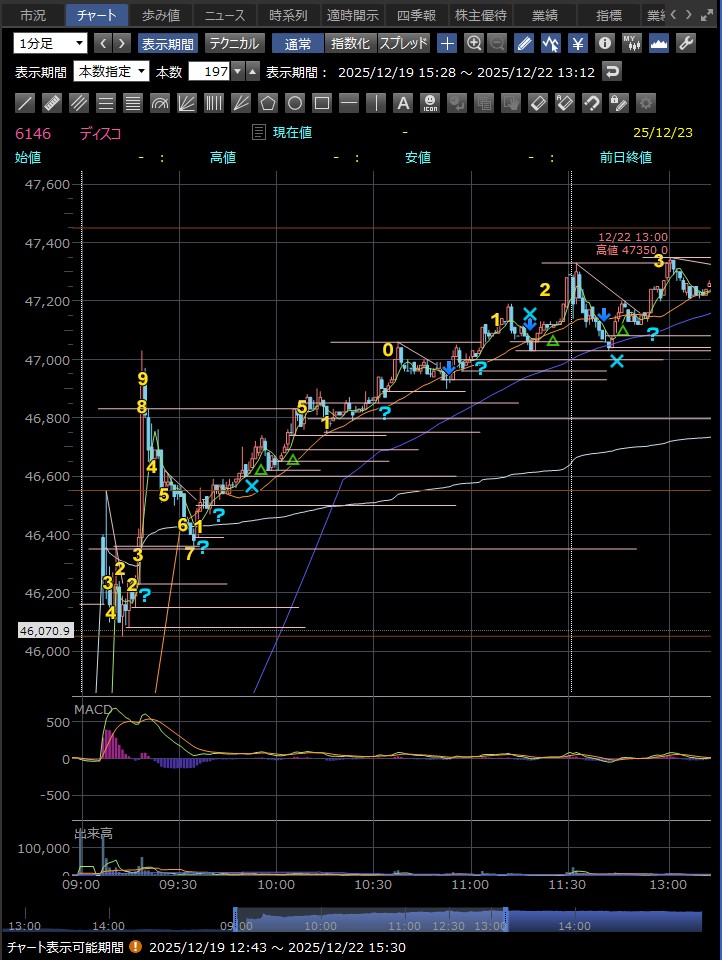Toggle 指数化 indexed chart mode
This screenshot has height=960, width=722.
click(350, 43)
